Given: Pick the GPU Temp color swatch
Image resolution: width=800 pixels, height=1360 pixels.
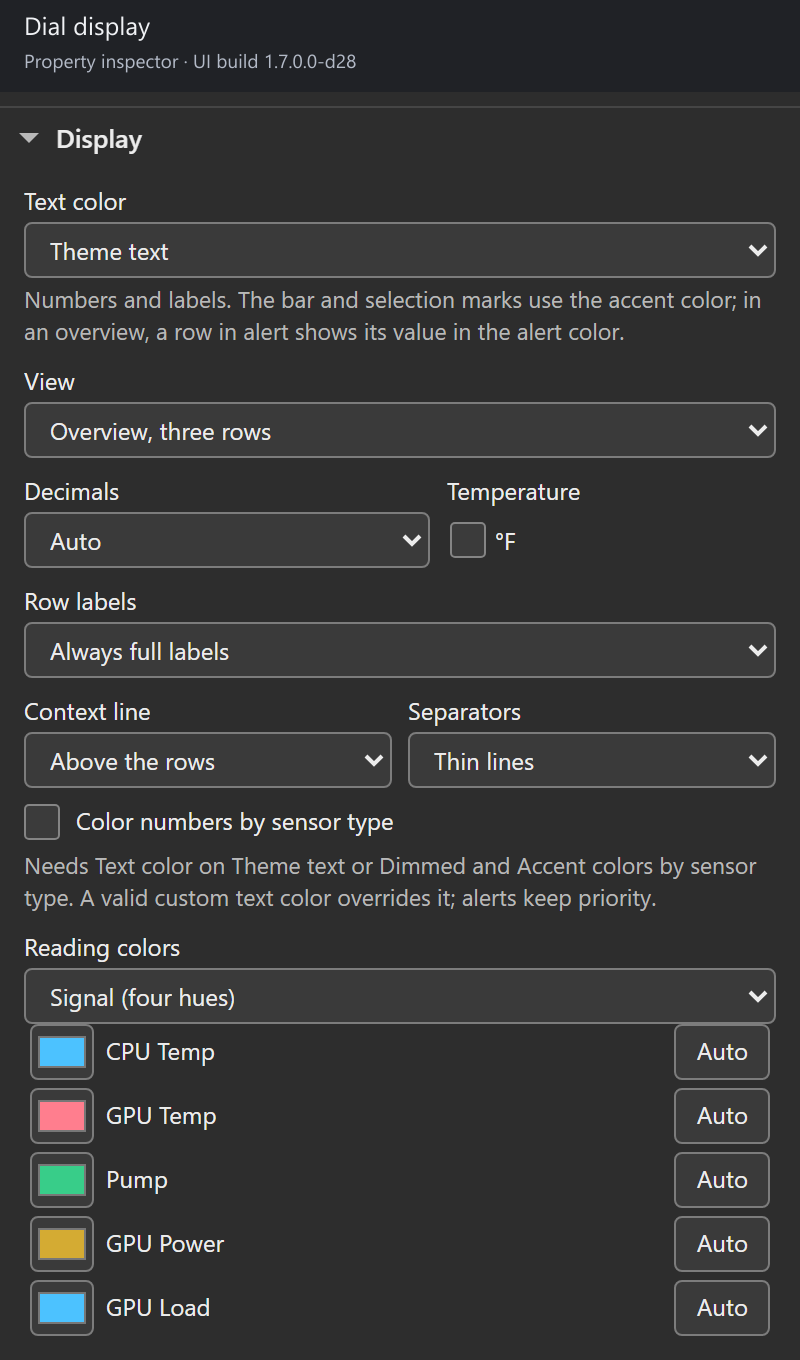Looking at the screenshot, I should (62, 1116).
